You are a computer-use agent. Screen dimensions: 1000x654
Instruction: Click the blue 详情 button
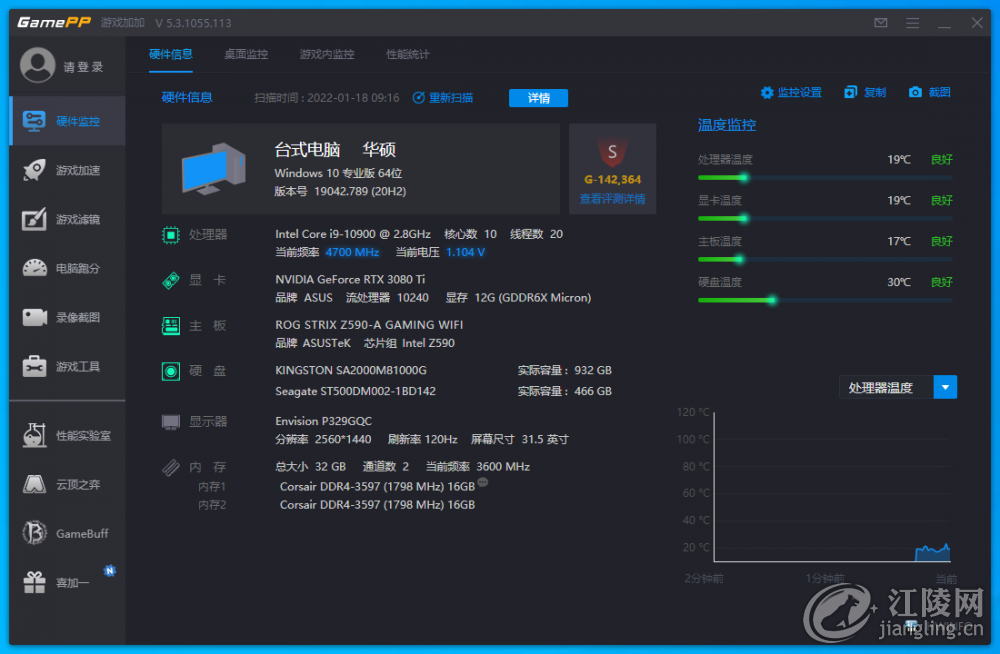tap(538, 98)
